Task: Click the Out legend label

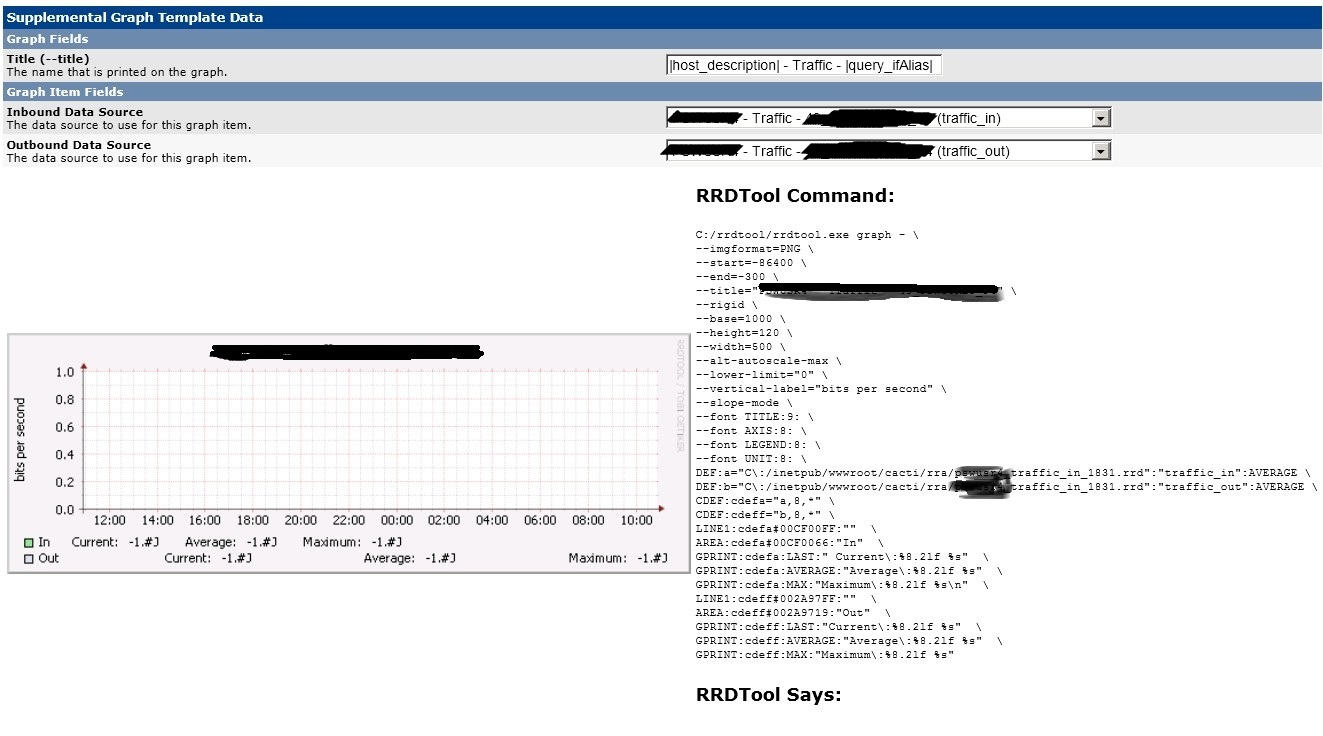Action: tap(48, 559)
